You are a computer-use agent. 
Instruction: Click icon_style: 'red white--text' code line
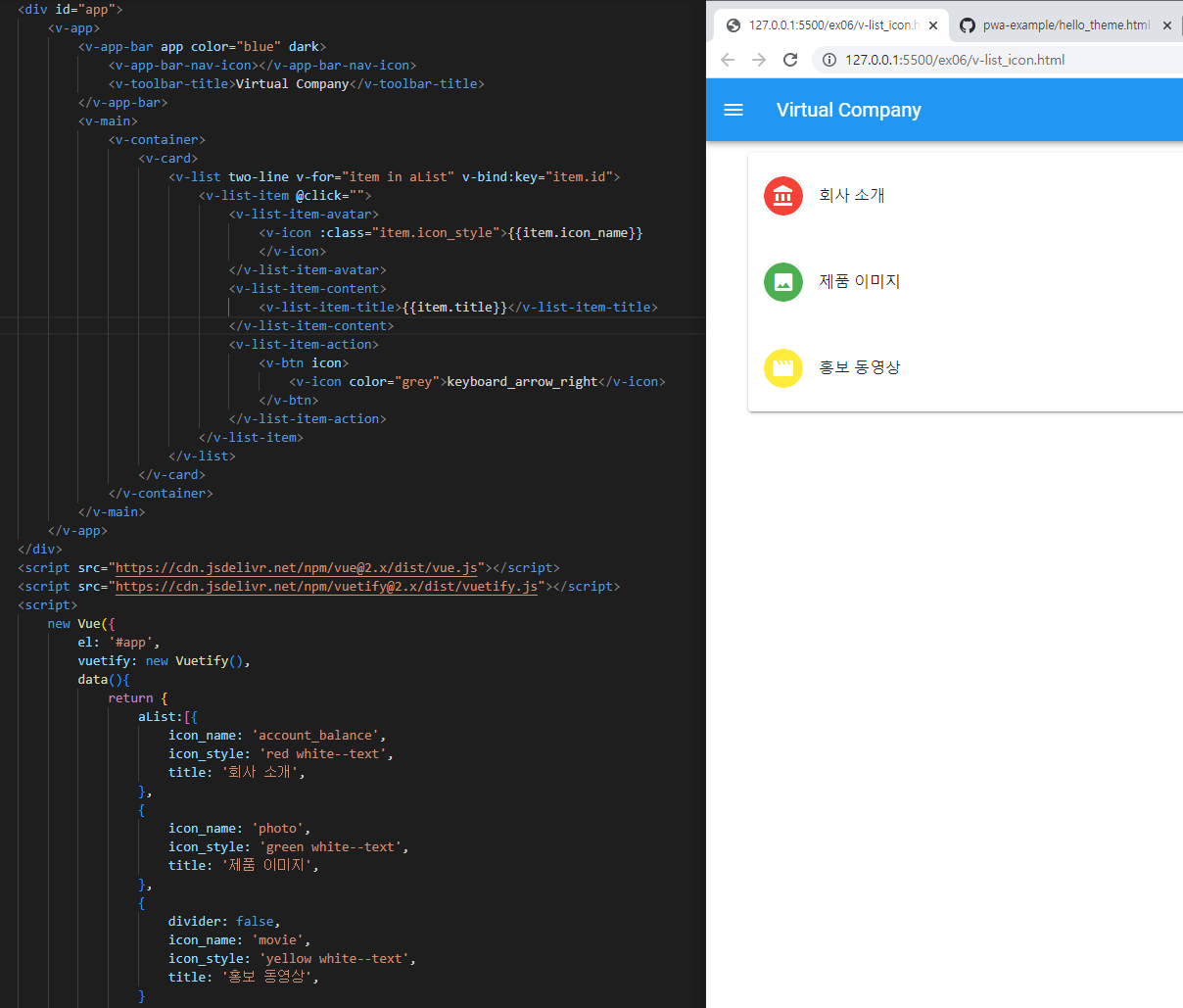point(281,754)
